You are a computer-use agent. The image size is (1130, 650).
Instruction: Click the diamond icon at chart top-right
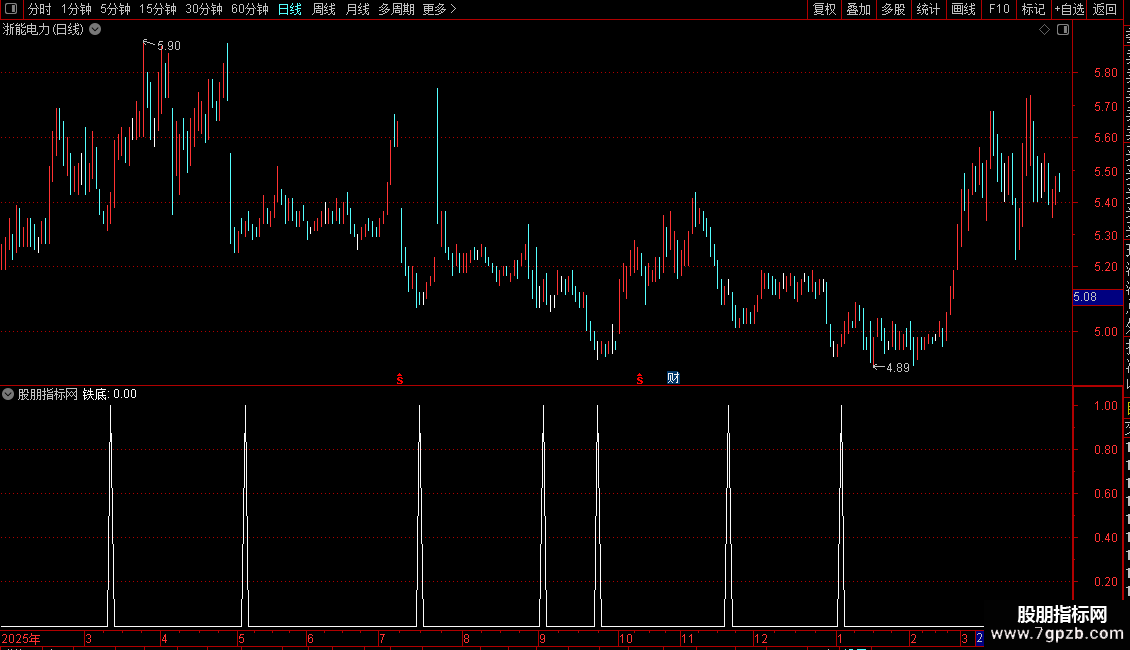(x=1044, y=30)
